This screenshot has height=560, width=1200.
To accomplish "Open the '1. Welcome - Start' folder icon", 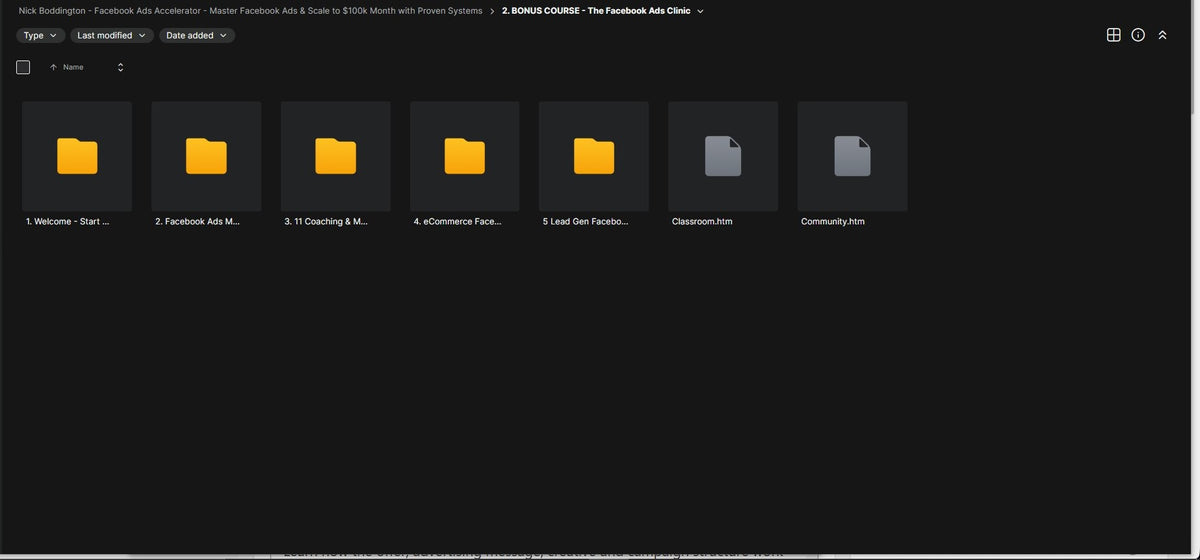I will click(77, 156).
